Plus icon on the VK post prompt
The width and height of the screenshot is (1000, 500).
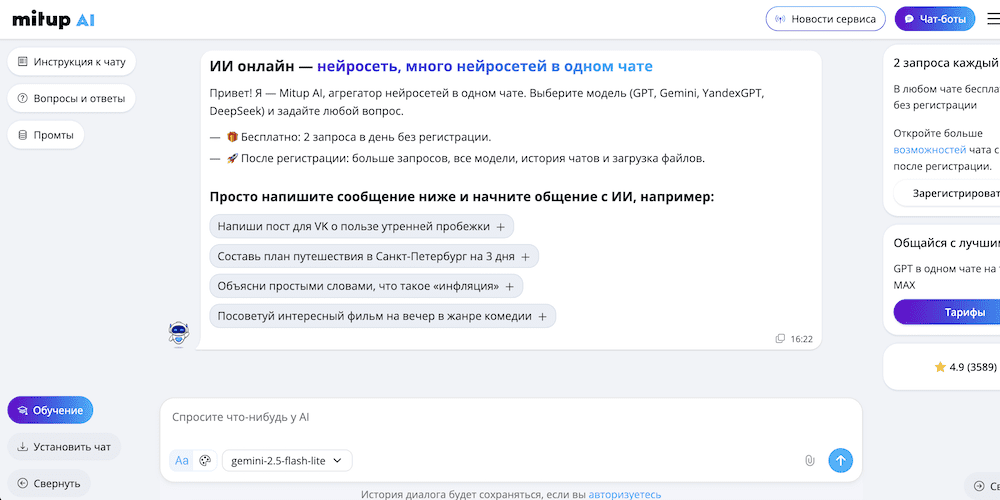pos(501,227)
